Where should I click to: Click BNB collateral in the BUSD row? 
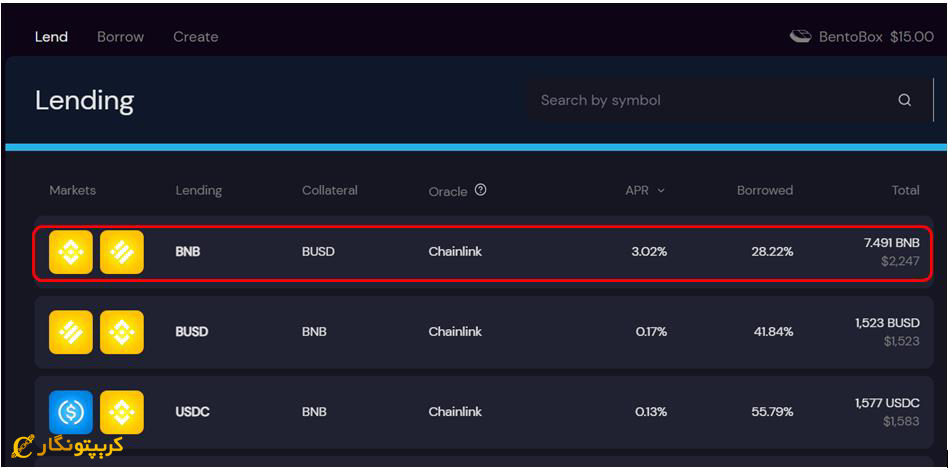coord(314,332)
